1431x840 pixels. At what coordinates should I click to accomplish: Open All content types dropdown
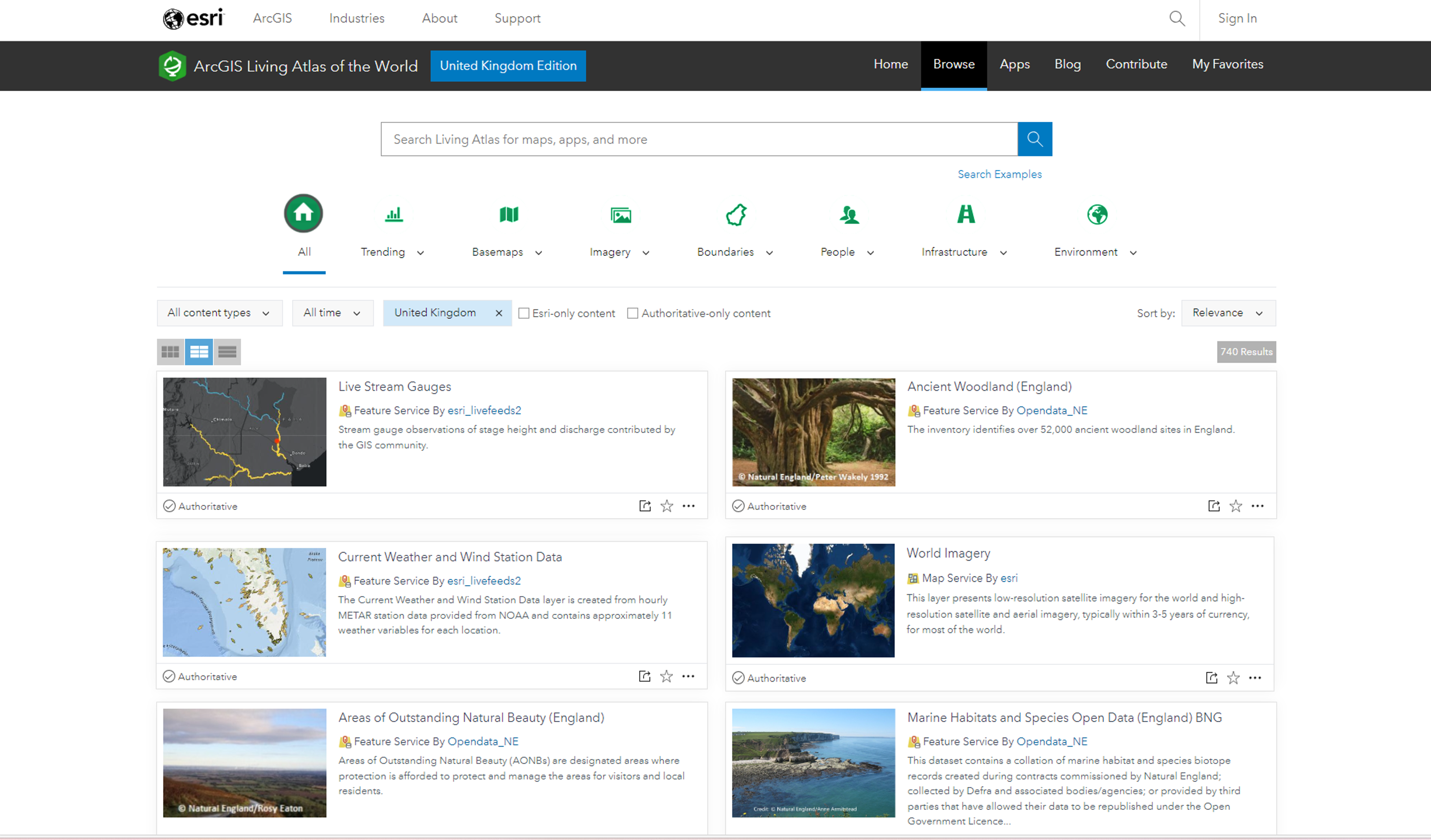219,313
